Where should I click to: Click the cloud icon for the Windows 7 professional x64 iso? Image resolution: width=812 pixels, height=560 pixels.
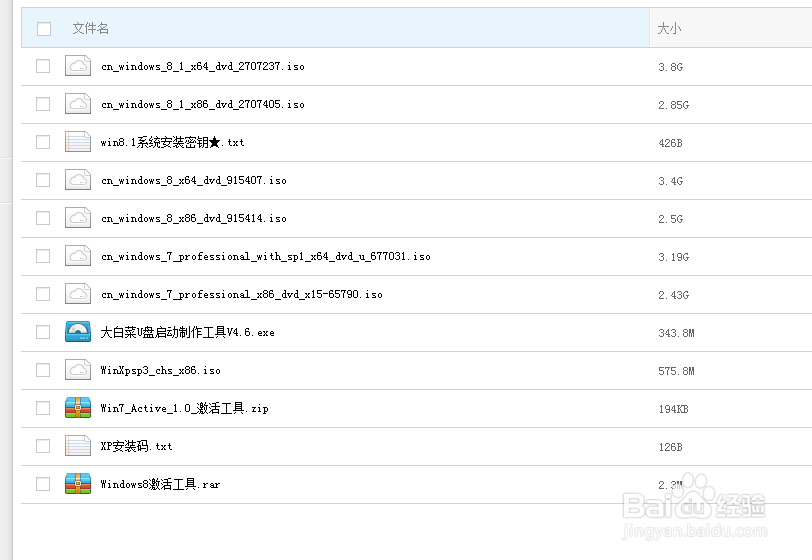pyautogui.click(x=78, y=255)
